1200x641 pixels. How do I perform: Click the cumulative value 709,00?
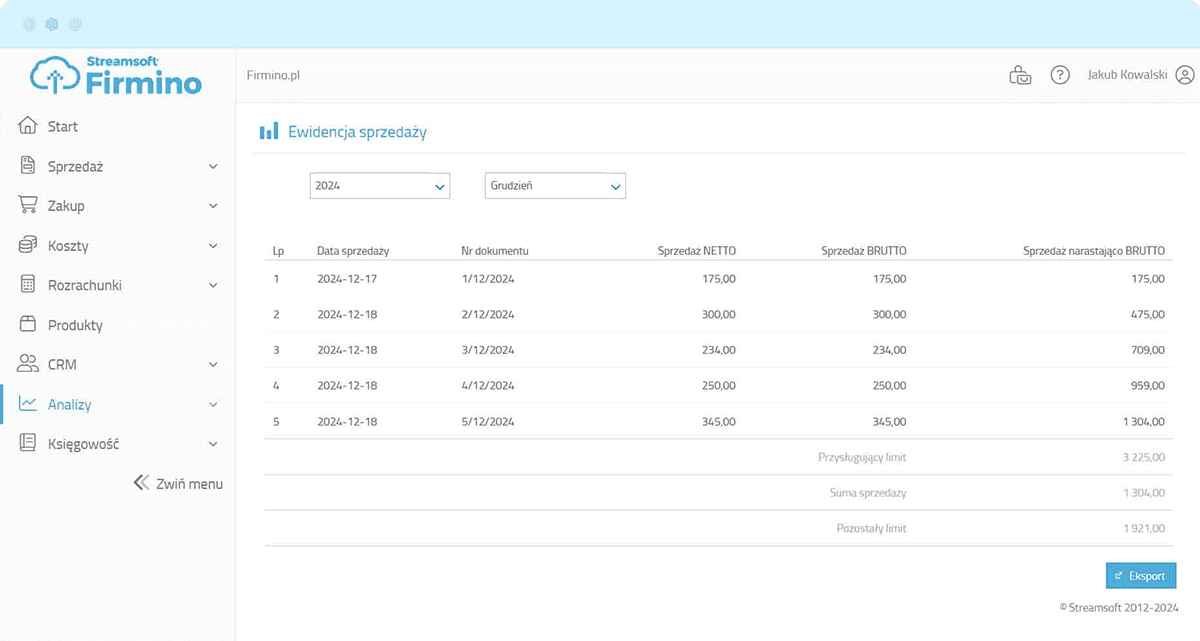tap(1148, 350)
